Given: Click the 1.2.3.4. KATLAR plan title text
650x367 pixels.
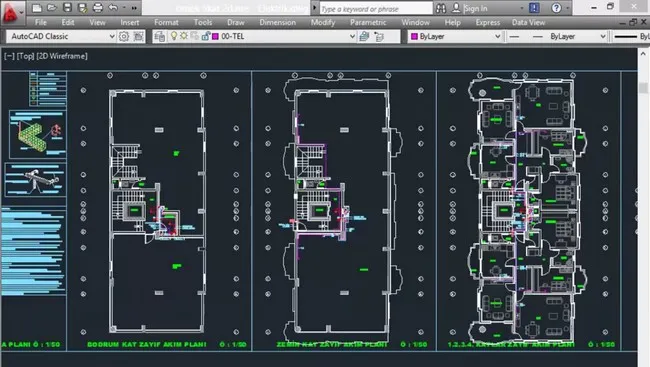Looking at the screenshot, I should [x=511, y=345].
